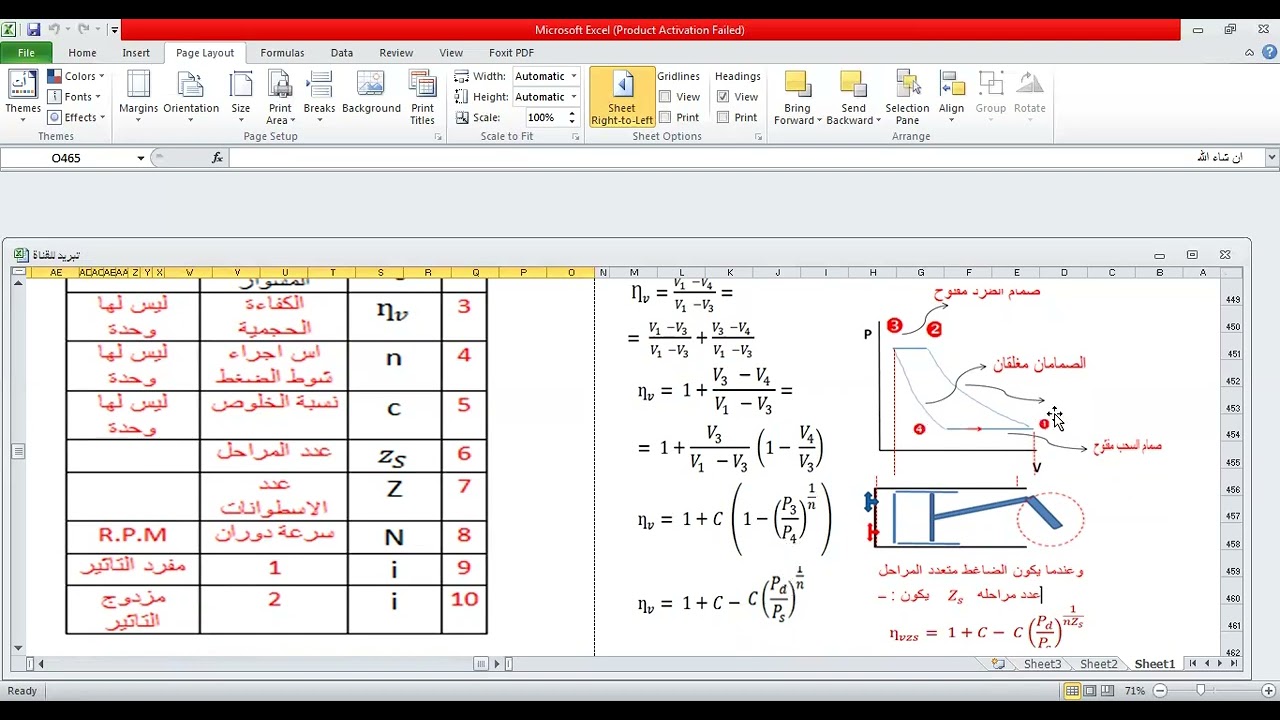
Task: Insert a new worksheet tab
Action: (998, 664)
